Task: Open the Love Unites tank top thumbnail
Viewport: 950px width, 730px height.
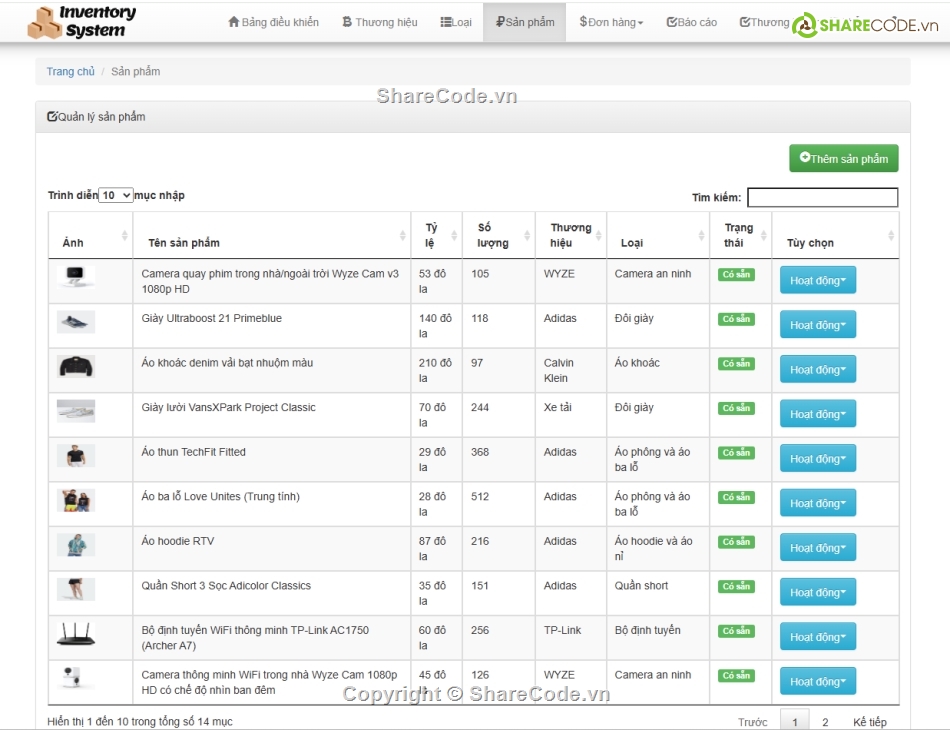Action: (76, 500)
